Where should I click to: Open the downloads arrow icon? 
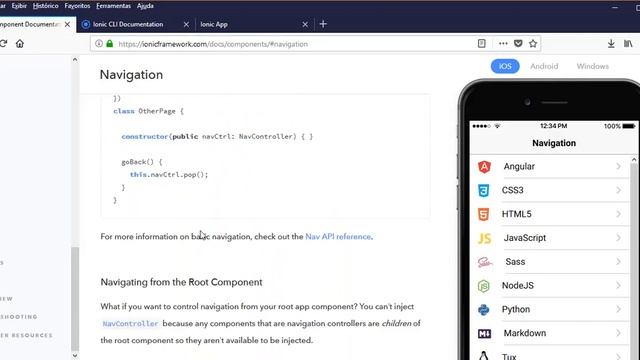(x=611, y=44)
